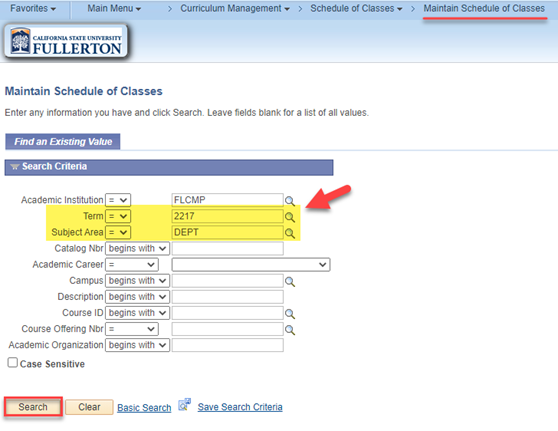The image size is (558, 431).
Task: Collapse the Search Criteria section
Action: click(x=15, y=167)
